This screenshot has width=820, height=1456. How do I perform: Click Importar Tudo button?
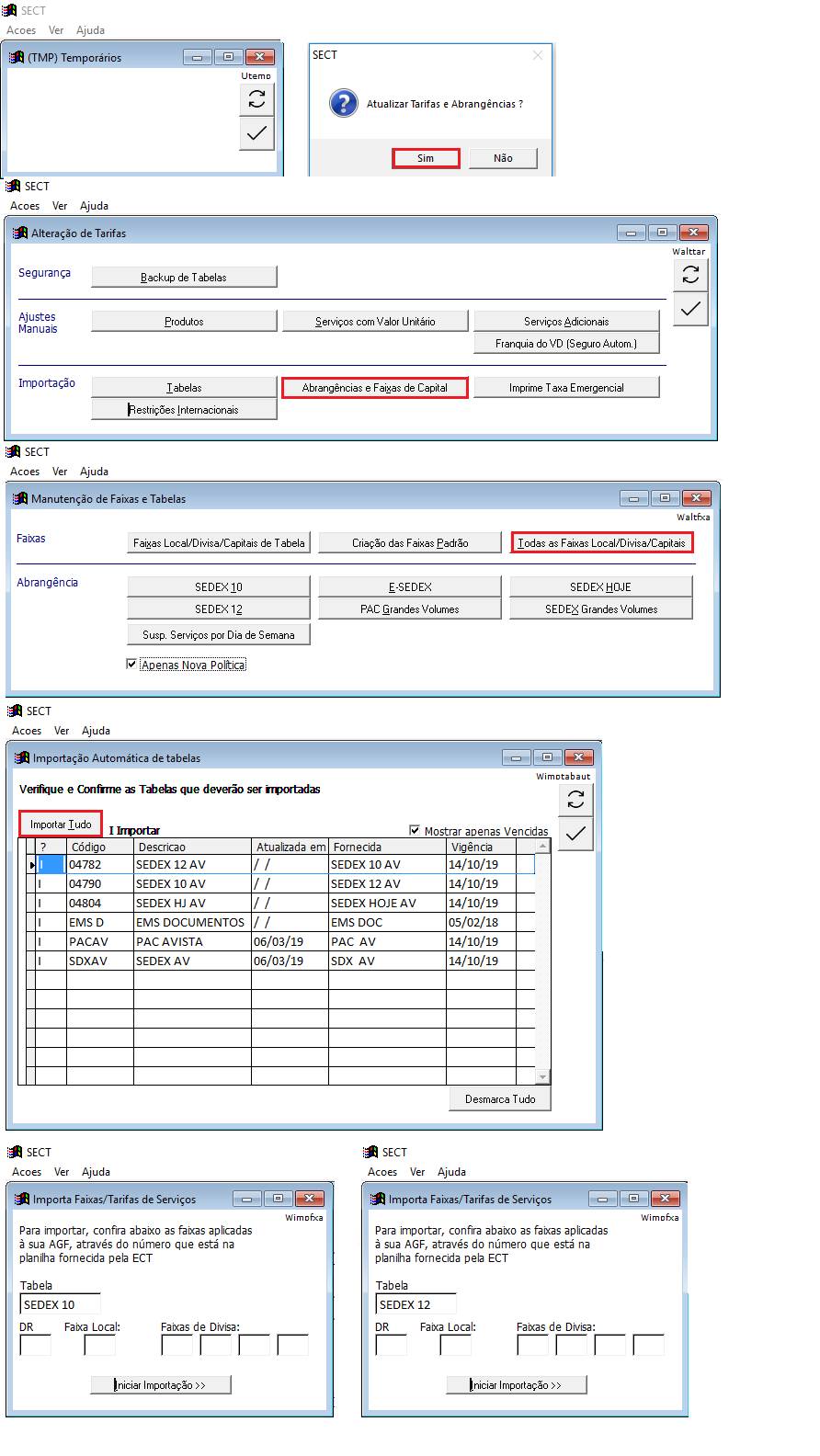[x=61, y=824]
